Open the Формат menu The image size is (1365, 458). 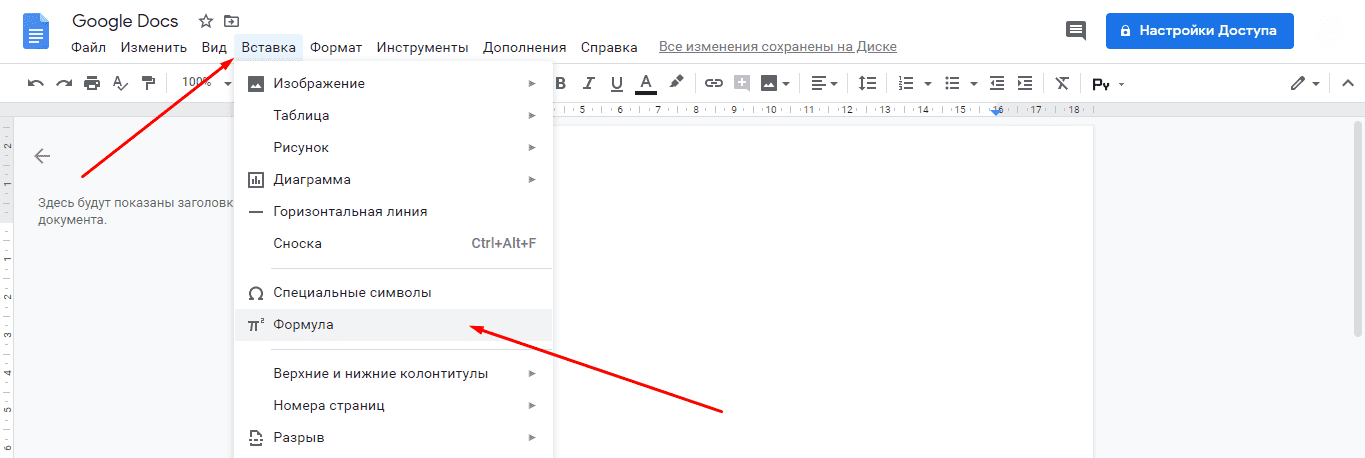(336, 47)
